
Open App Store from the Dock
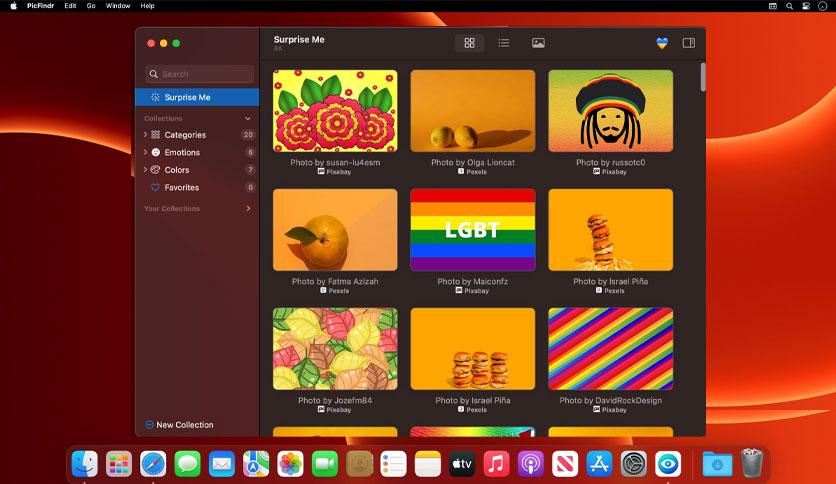tap(599, 463)
